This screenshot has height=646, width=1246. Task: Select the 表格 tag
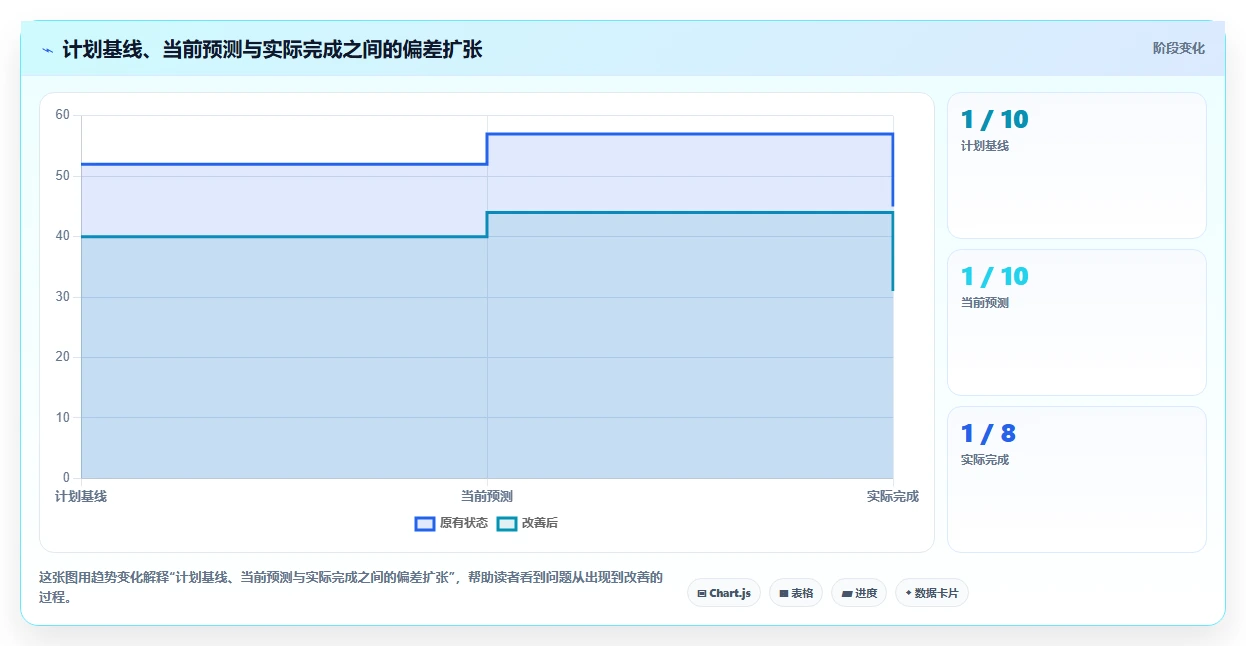pos(796,593)
